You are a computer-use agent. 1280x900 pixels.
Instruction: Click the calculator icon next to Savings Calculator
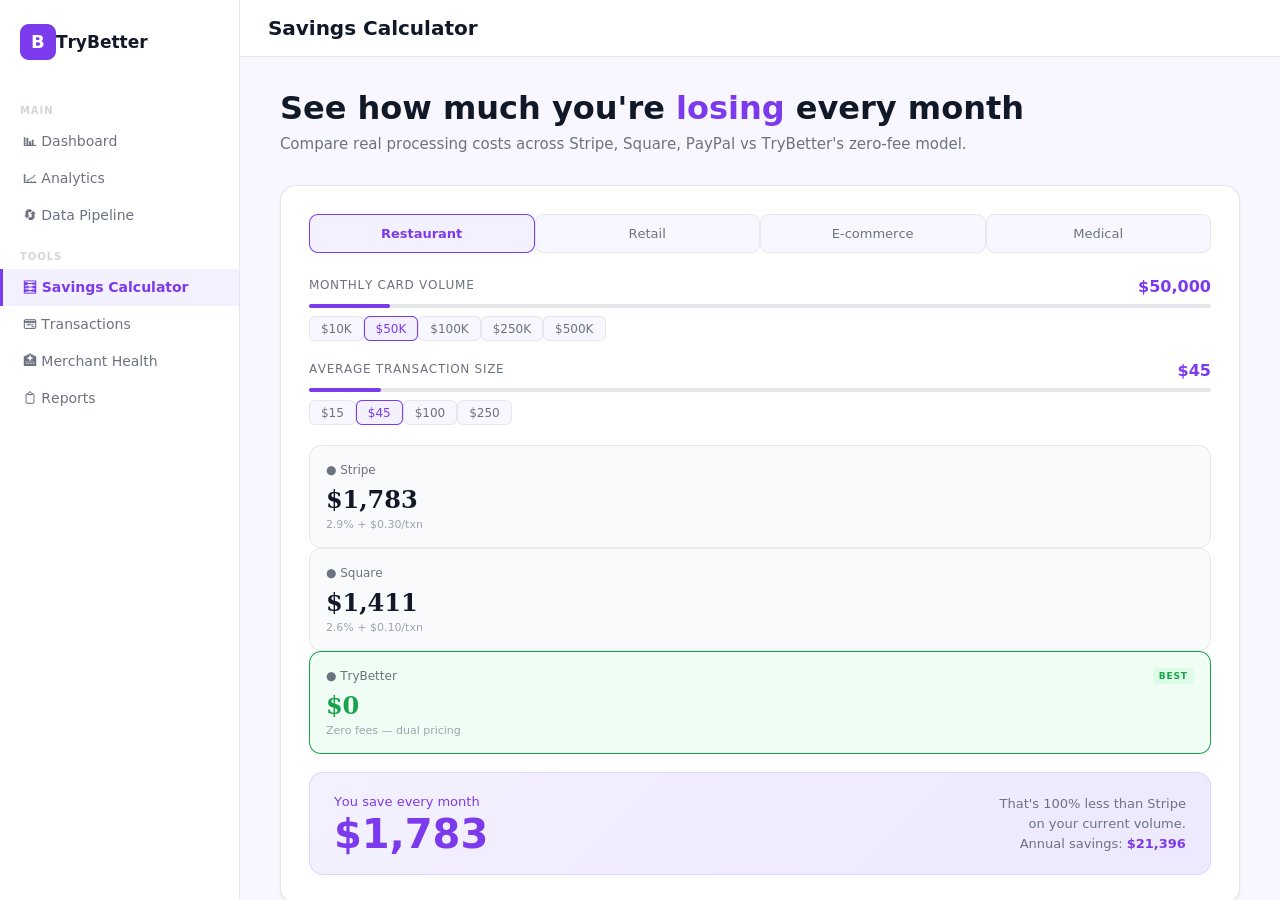(x=30, y=287)
